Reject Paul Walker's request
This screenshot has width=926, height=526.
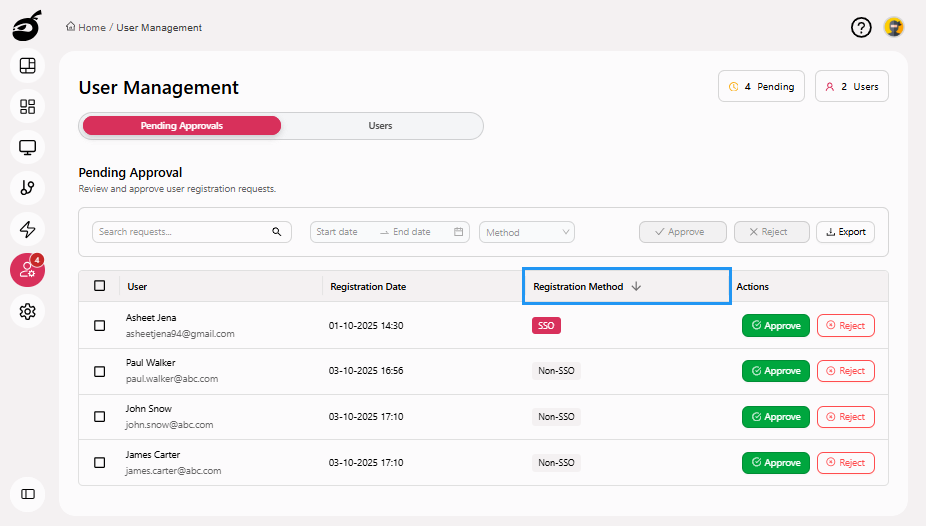pyautogui.click(x=846, y=371)
